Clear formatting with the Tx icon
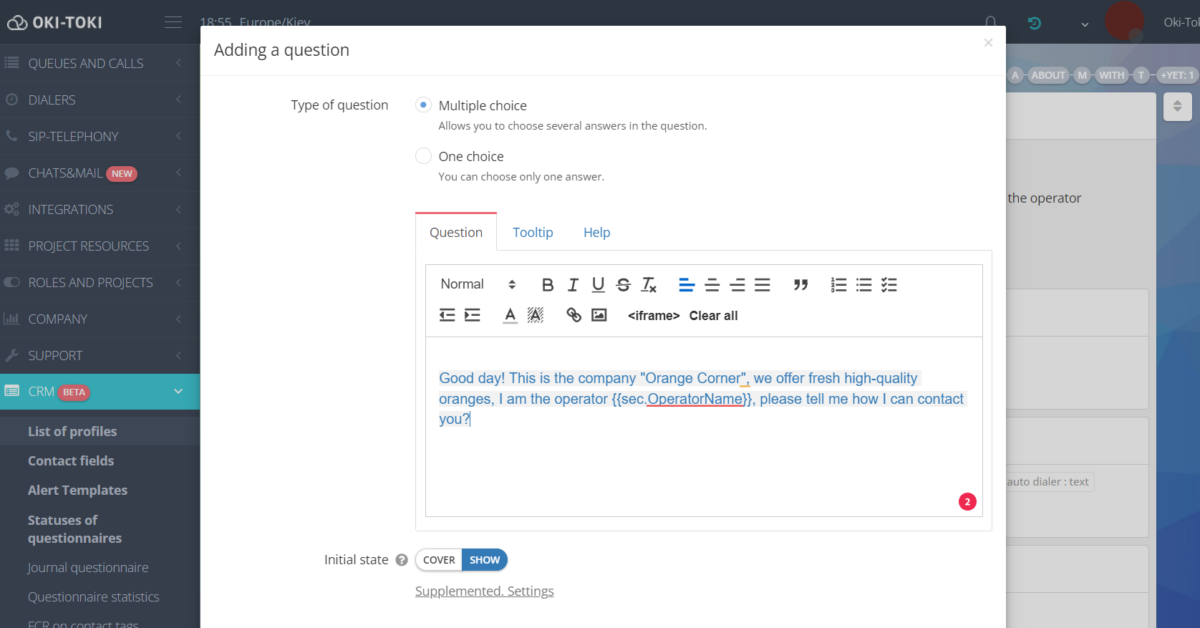The image size is (1200, 628). click(x=648, y=284)
